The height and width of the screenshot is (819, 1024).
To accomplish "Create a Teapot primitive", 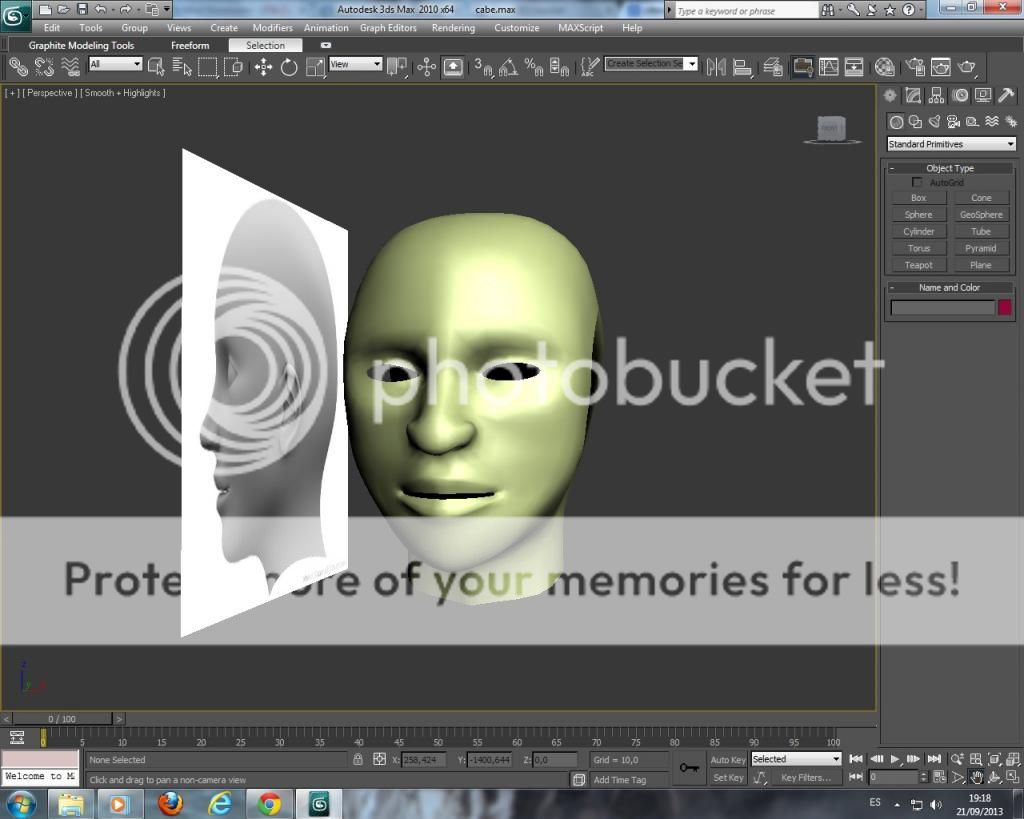I will pos(918,265).
